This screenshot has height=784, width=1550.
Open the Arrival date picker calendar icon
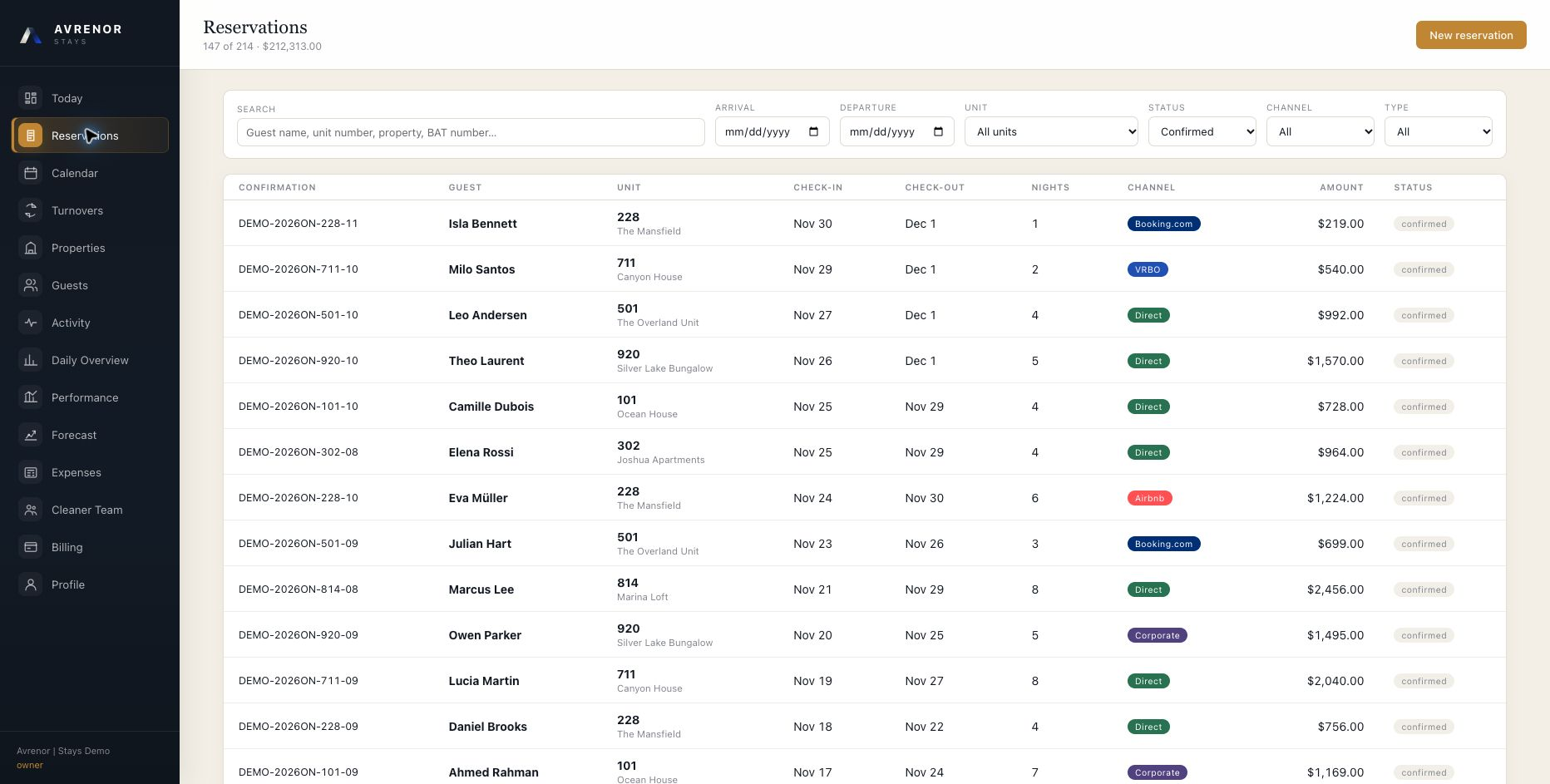tap(813, 132)
